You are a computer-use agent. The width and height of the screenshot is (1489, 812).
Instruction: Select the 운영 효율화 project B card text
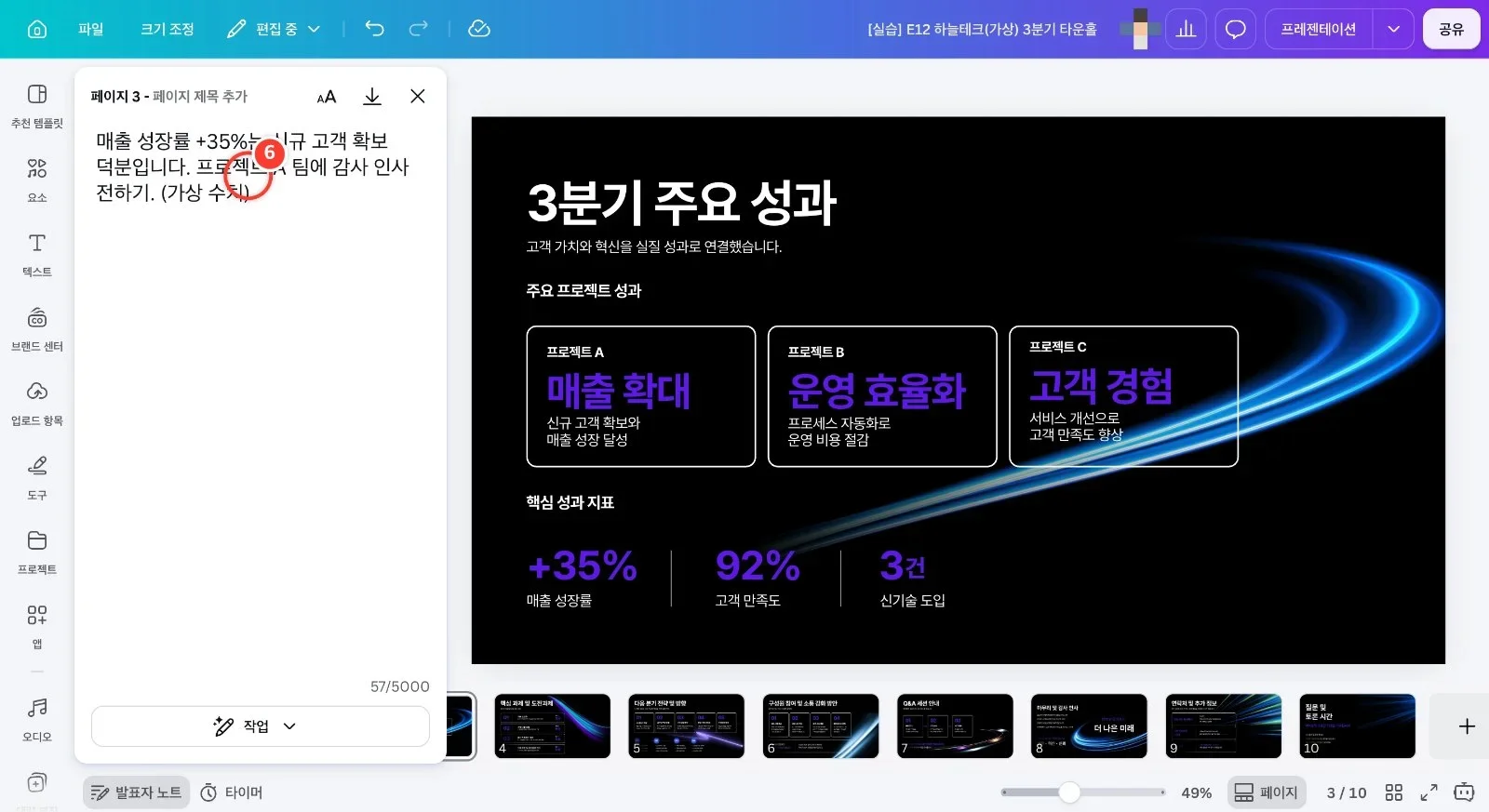point(877,392)
